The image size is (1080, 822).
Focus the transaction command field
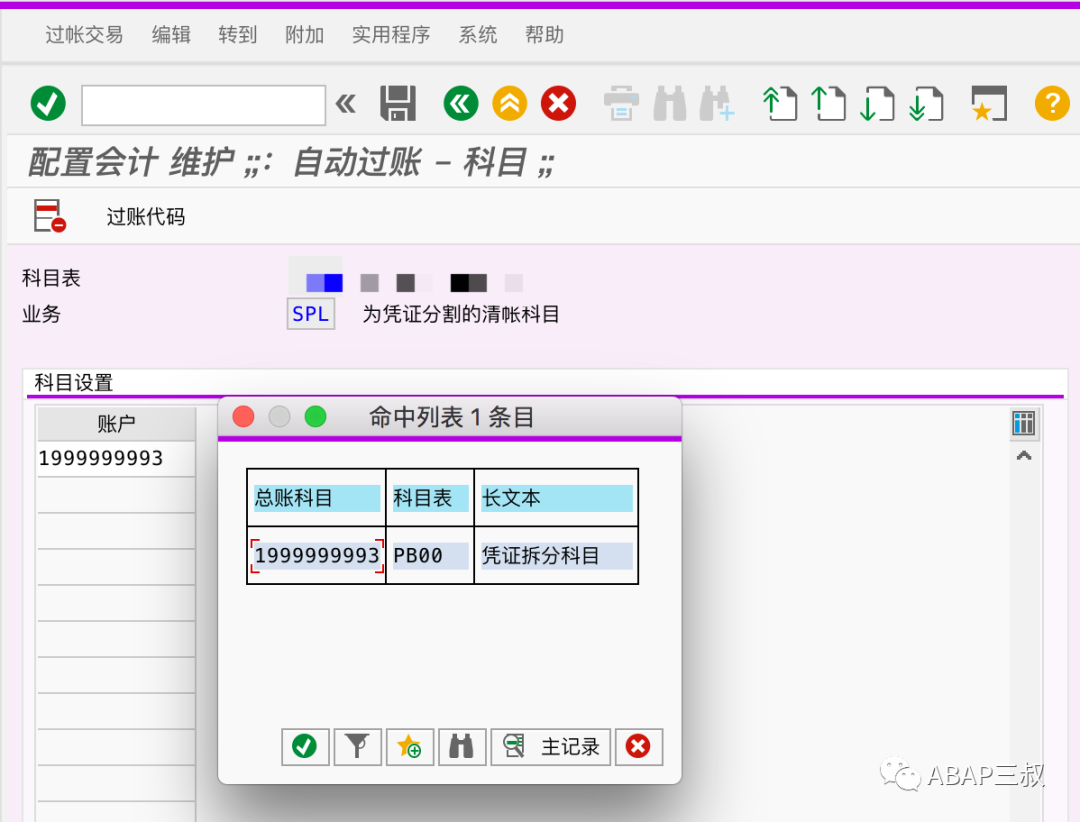(203, 105)
